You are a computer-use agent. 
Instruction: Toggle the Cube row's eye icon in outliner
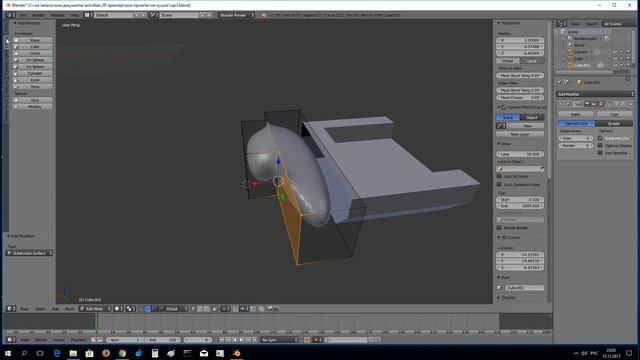pyautogui.click(x=615, y=58)
